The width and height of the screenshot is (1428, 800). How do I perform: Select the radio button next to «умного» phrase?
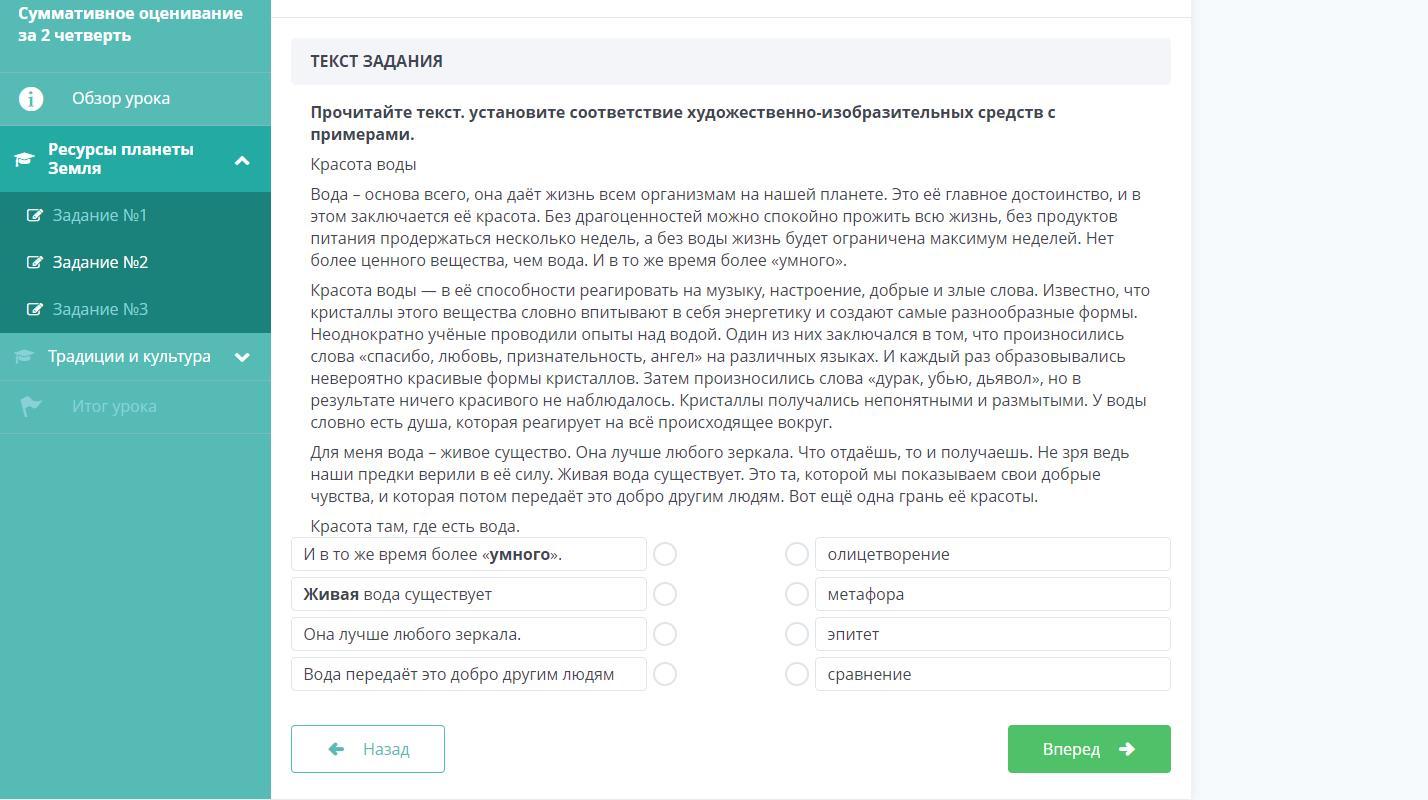click(665, 554)
